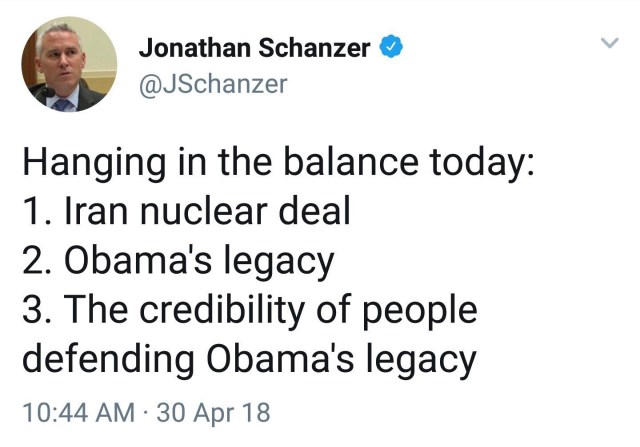640x447 pixels.
Task: Click the '2. Obama's legacy' line
Action: click(177, 261)
